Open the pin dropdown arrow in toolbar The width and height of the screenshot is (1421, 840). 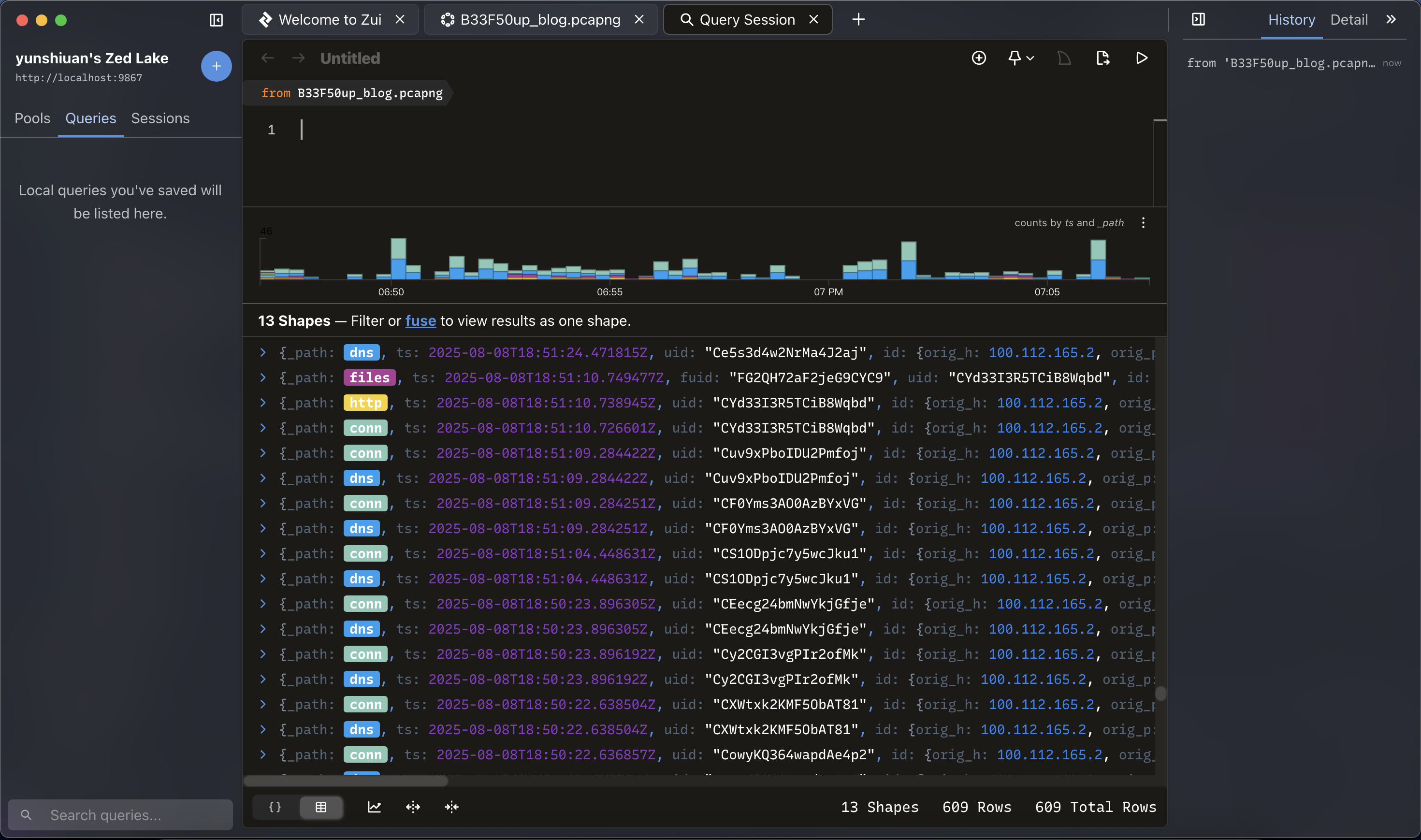(x=1030, y=58)
